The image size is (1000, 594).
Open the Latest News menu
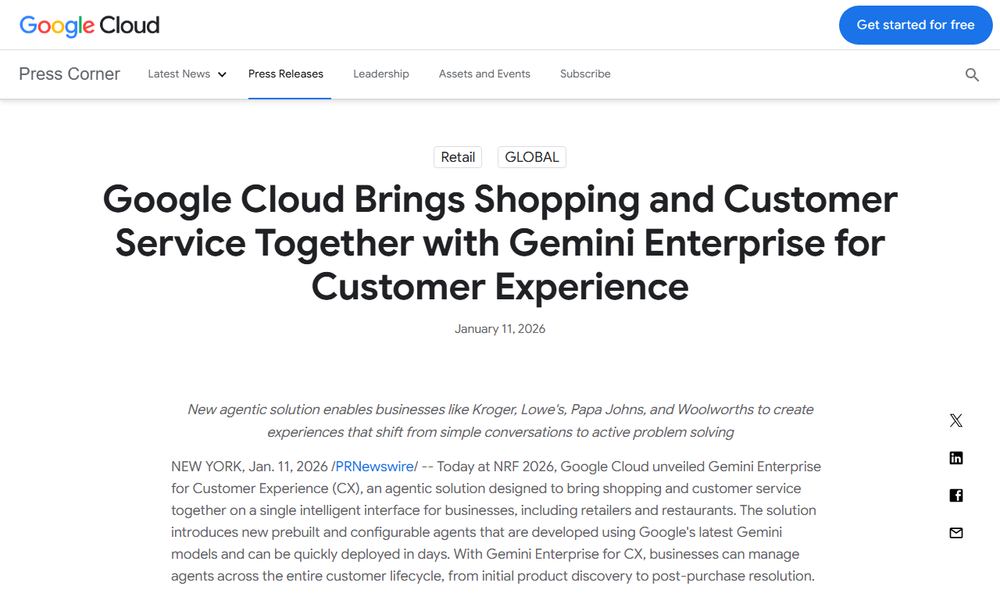(x=179, y=74)
